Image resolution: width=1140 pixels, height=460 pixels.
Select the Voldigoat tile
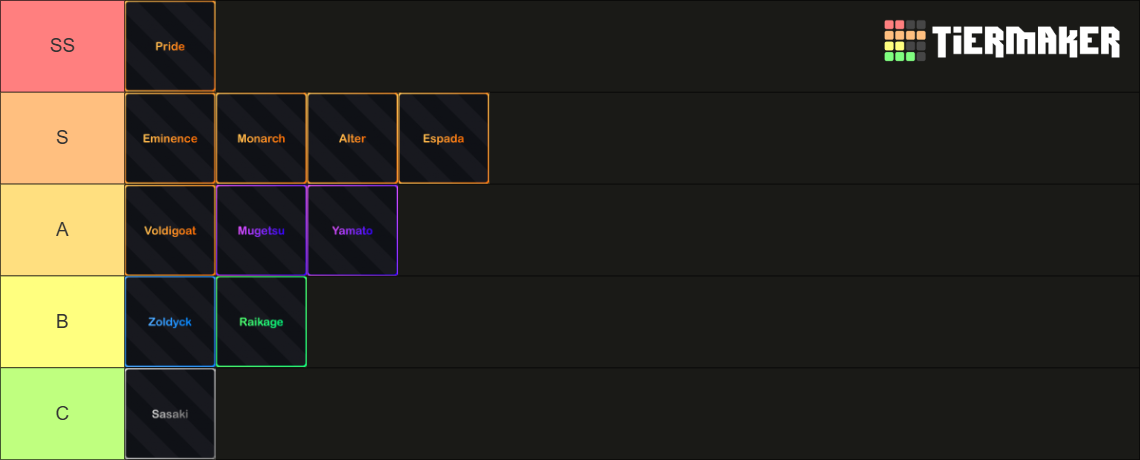pyautogui.click(x=170, y=230)
